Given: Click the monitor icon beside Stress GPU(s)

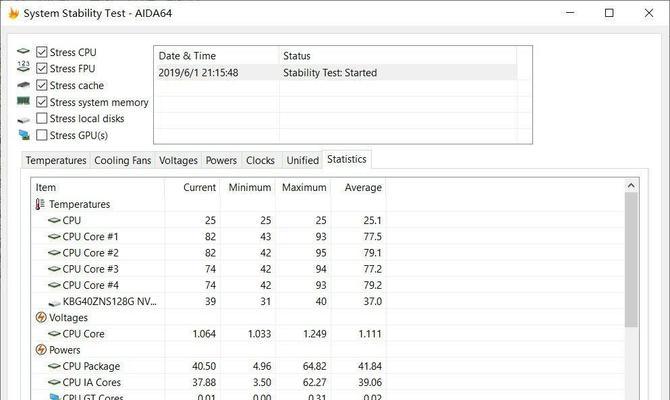Looking at the screenshot, I should point(24,135).
